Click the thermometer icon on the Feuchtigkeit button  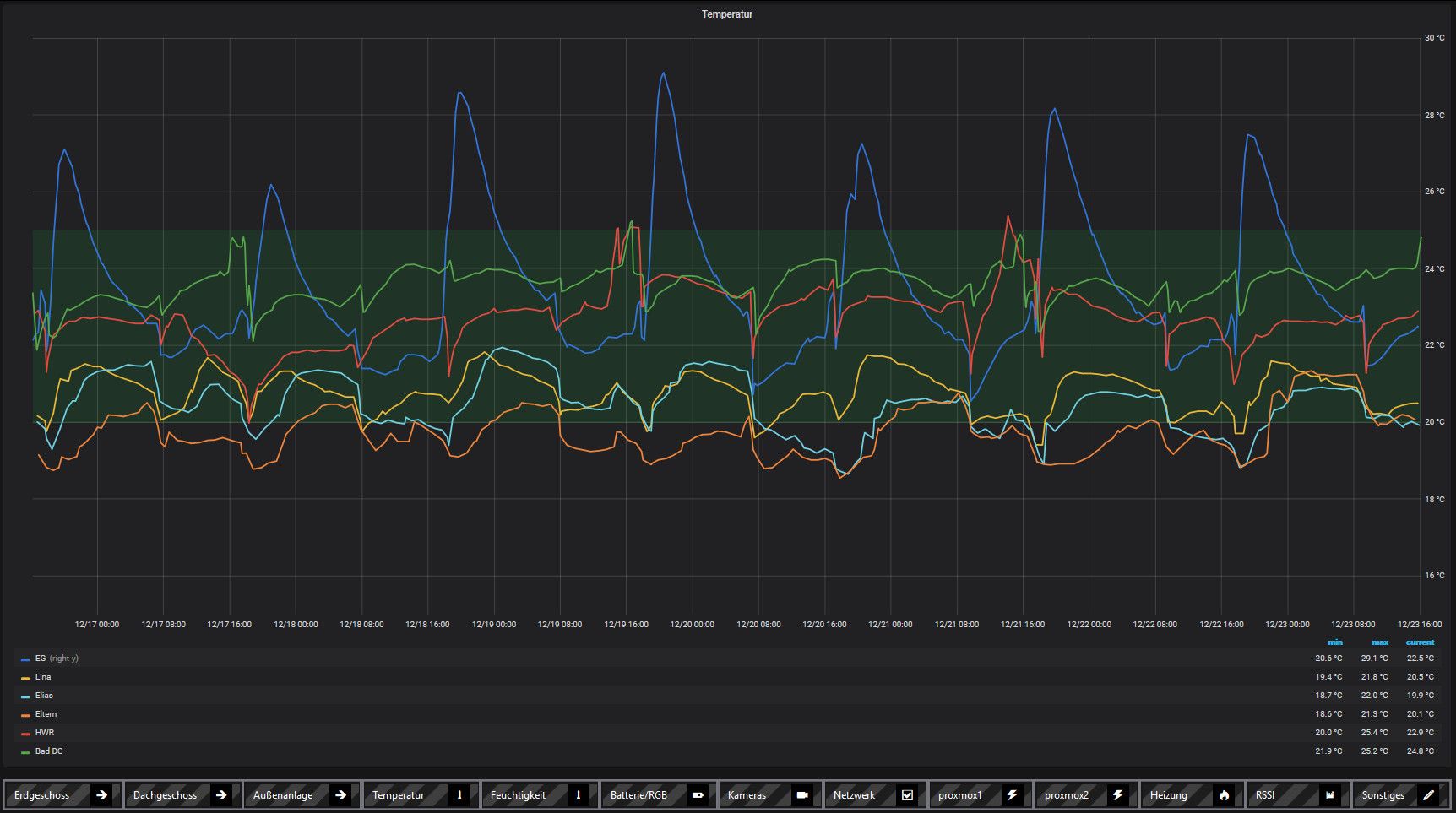coord(579,795)
